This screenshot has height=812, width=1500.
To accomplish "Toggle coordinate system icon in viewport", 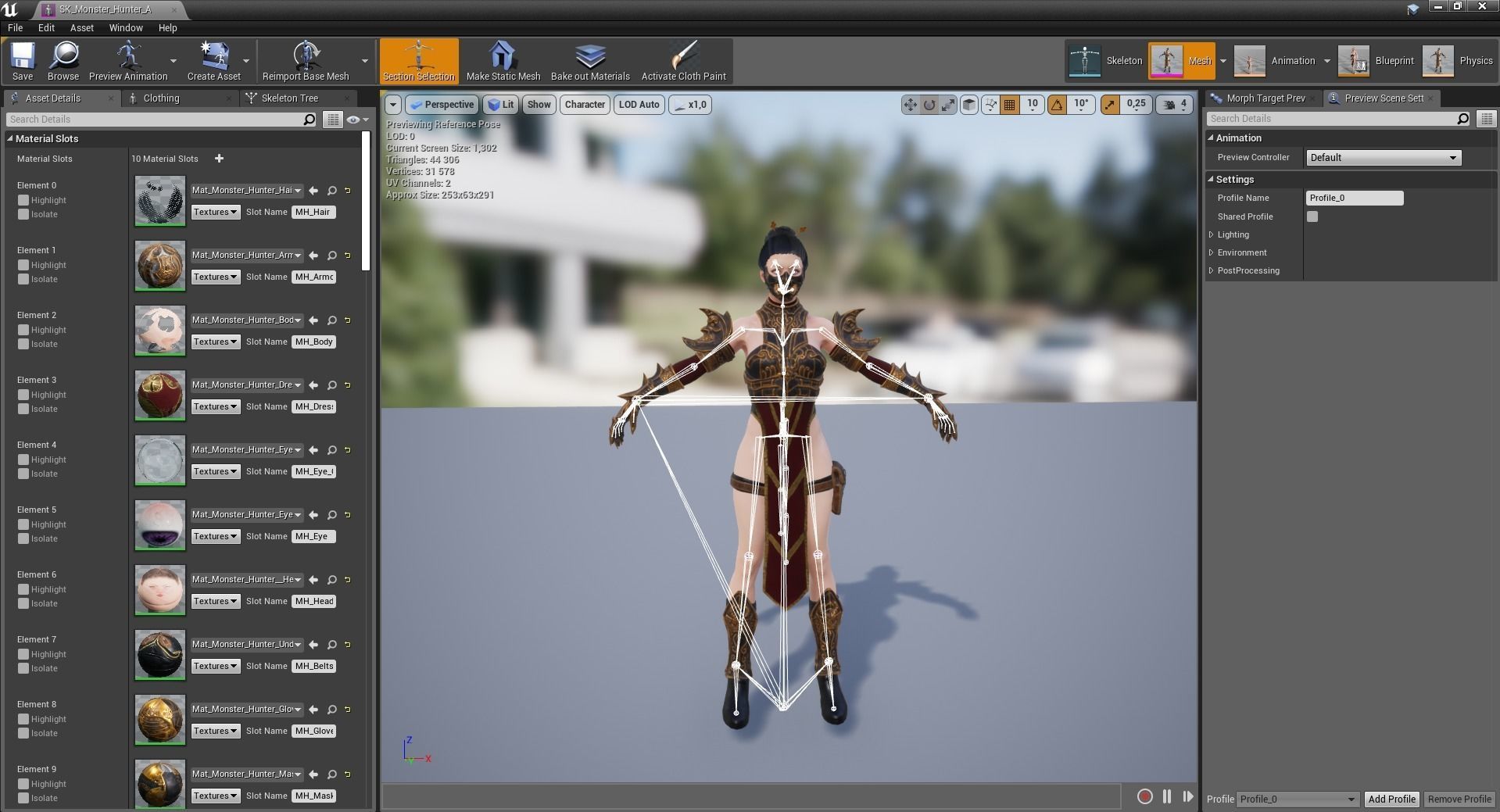I will (x=969, y=105).
